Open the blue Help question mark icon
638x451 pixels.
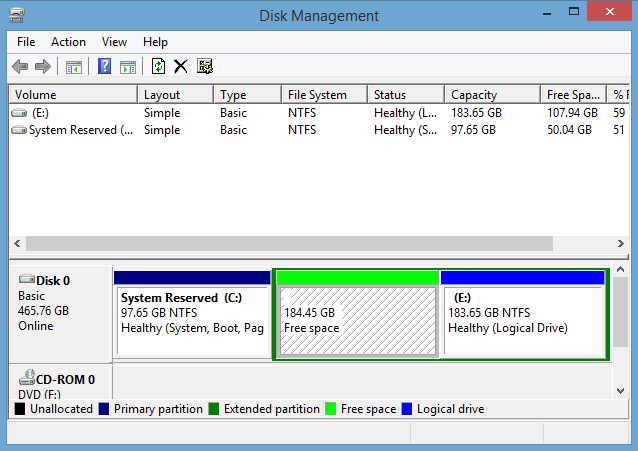point(105,66)
